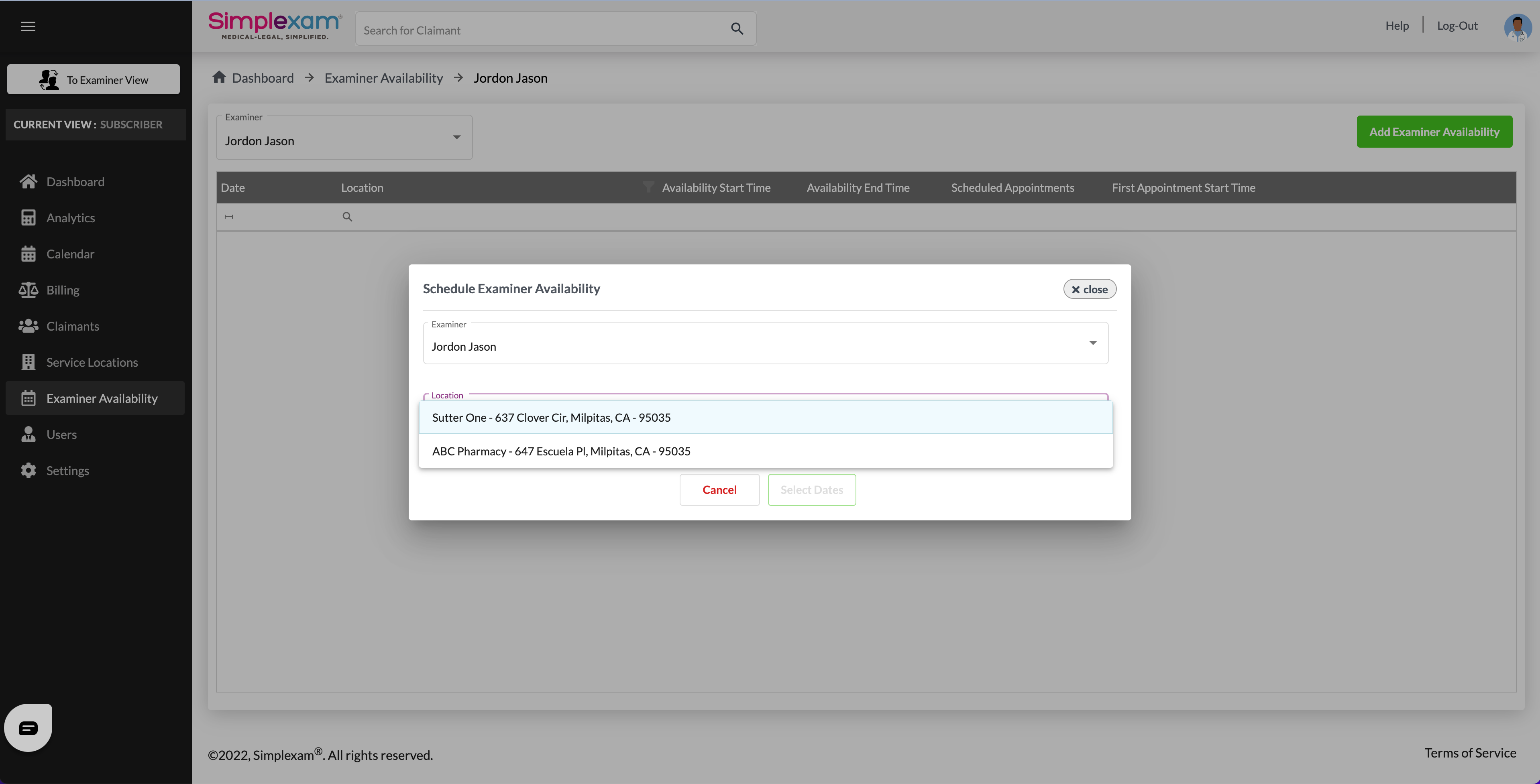
Task: Switch To Examiner View
Action: (x=93, y=79)
